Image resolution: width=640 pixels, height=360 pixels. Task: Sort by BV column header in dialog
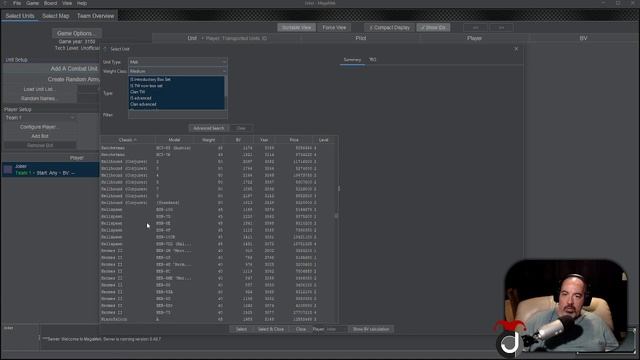238,140
